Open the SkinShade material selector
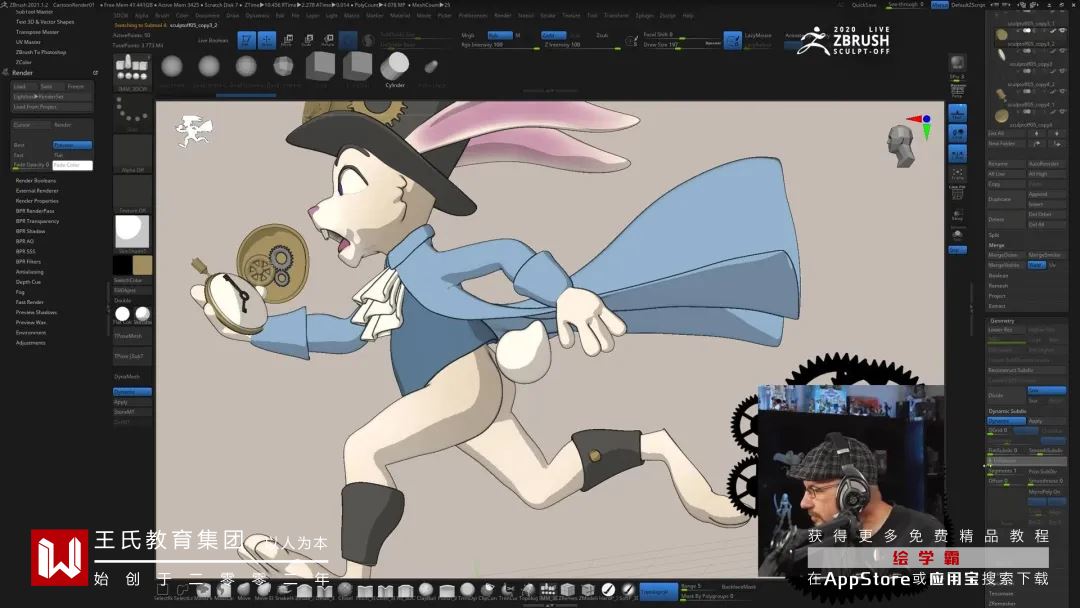Screen dimensions: 1080x608 tap(132, 233)
